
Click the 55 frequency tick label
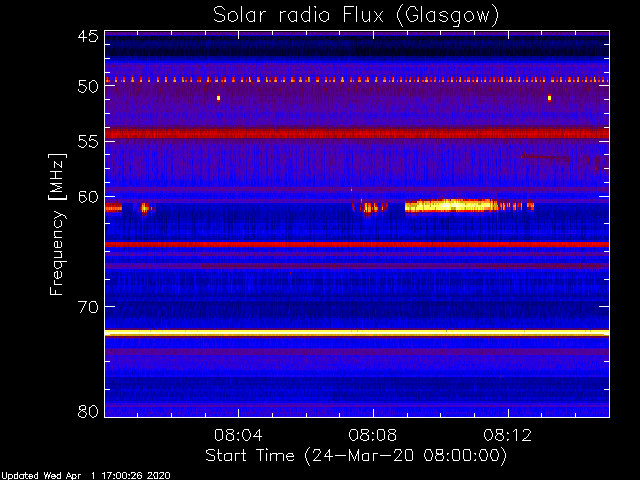point(88,142)
